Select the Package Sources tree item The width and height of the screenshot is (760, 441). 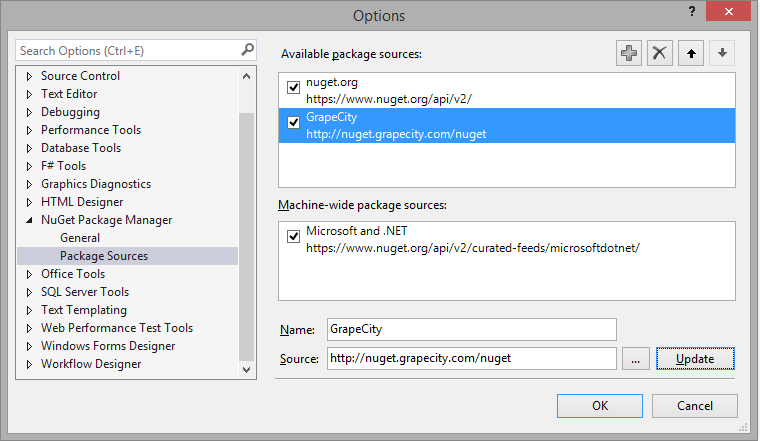coord(104,256)
